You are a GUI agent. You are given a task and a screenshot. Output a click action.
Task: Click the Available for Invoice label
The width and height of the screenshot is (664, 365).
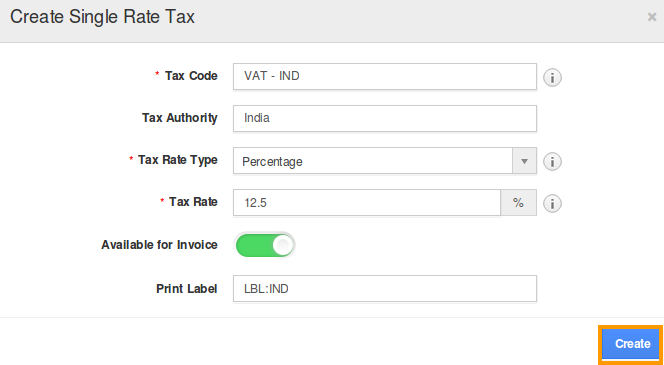click(x=159, y=245)
